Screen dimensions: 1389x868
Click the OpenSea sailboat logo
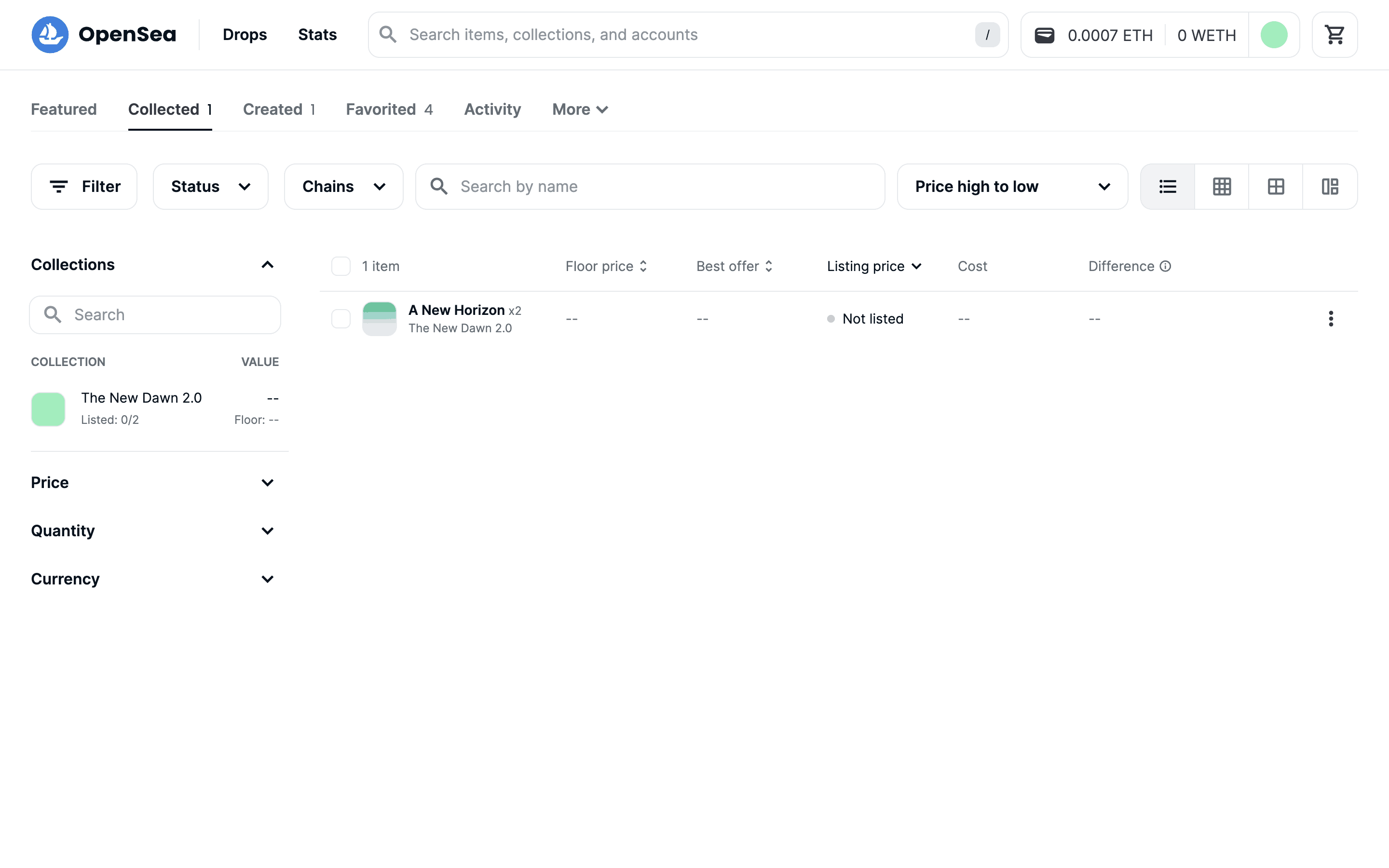tap(50, 35)
